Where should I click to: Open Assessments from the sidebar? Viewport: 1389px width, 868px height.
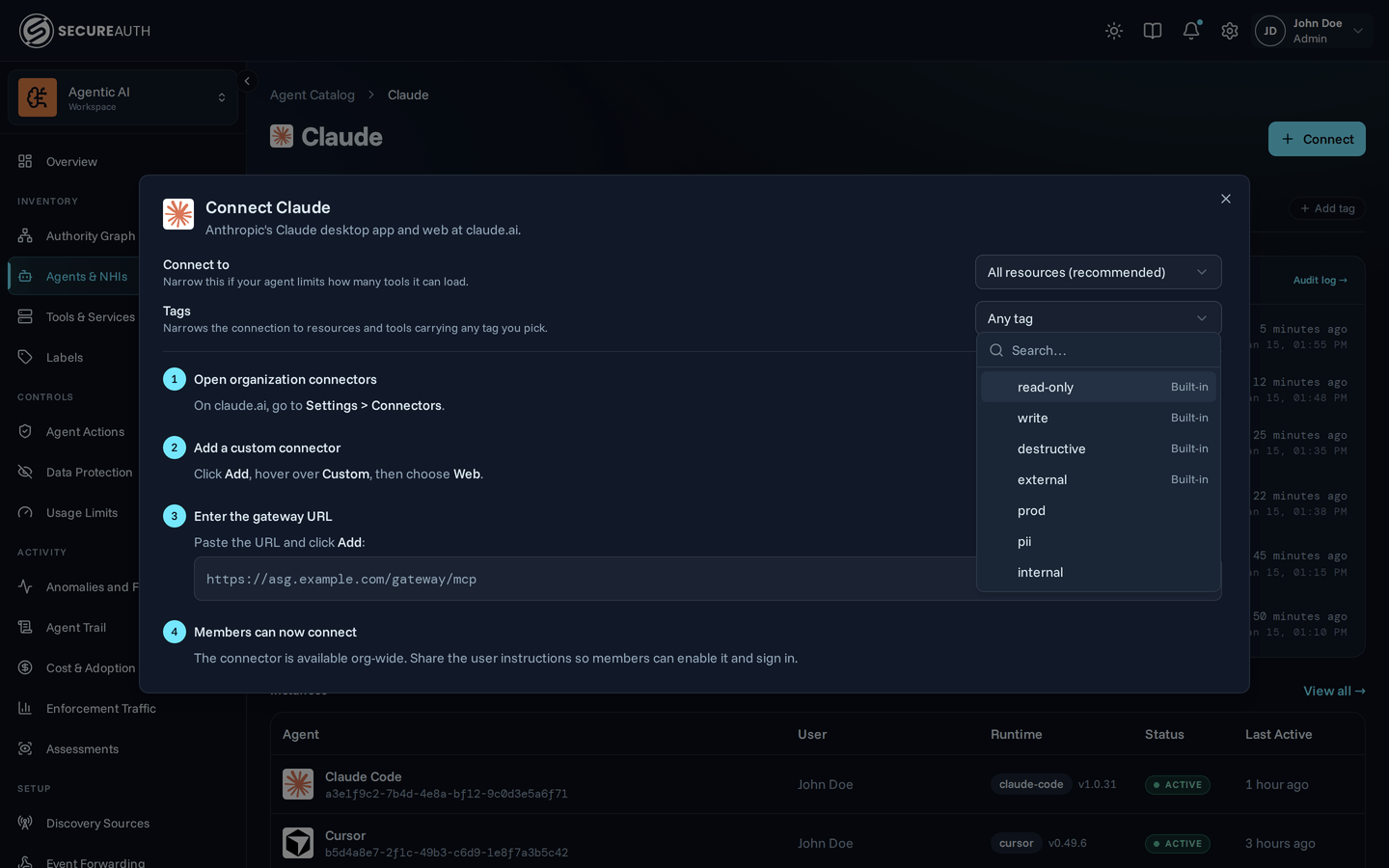82,748
